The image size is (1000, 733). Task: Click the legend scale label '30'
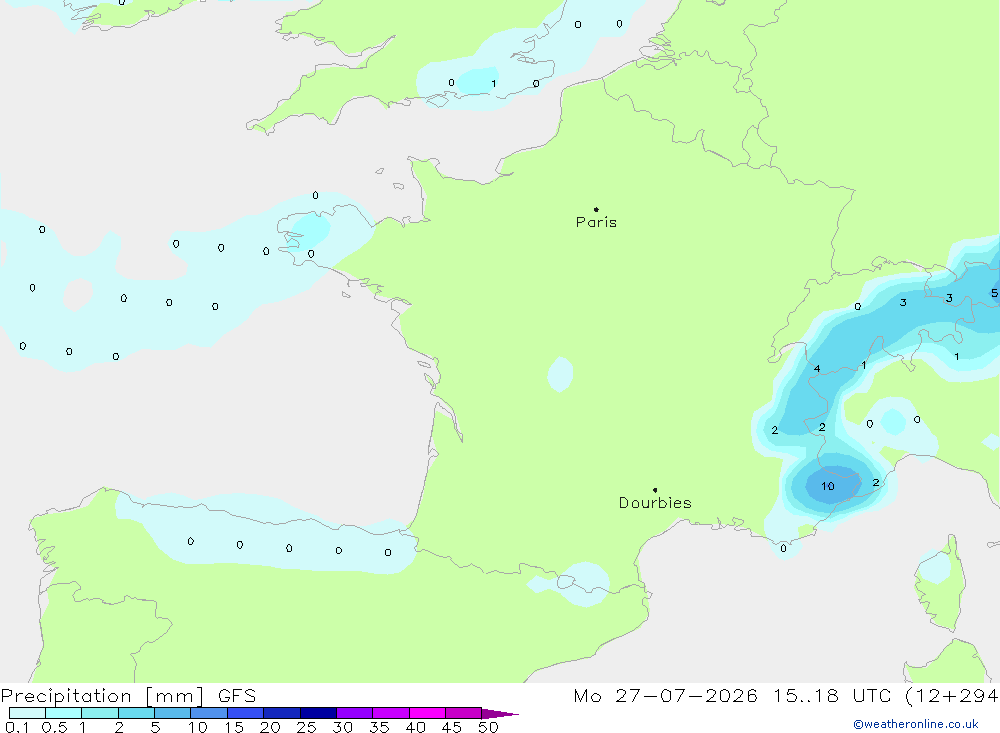[343, 727]
